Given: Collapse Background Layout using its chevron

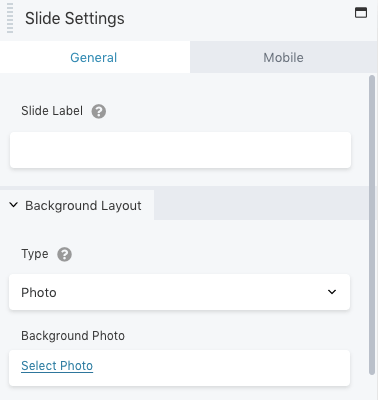Looking at the screenshot, I should coord(13,205).
